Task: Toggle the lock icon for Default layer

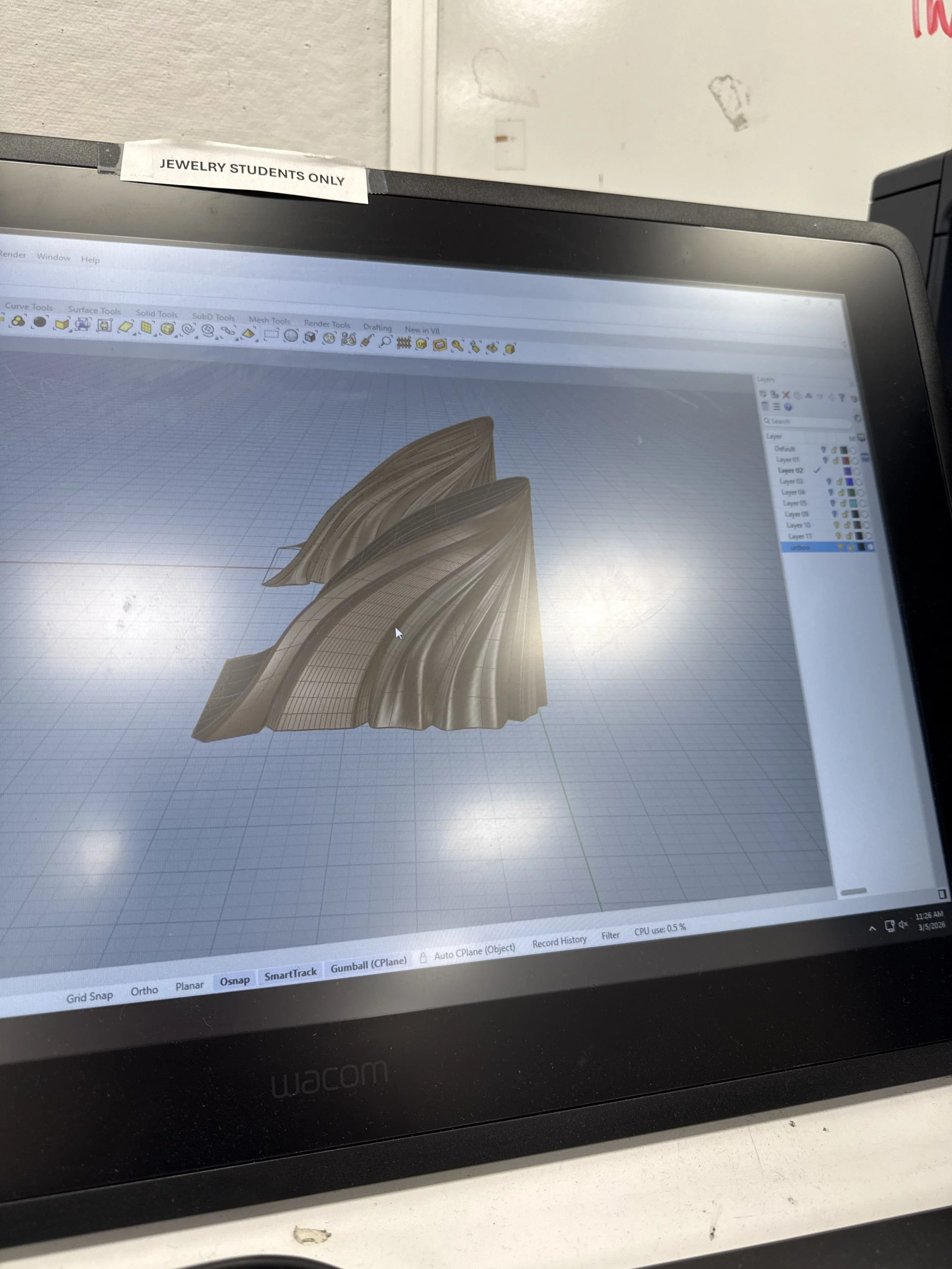Action: (x=834, y=450)
